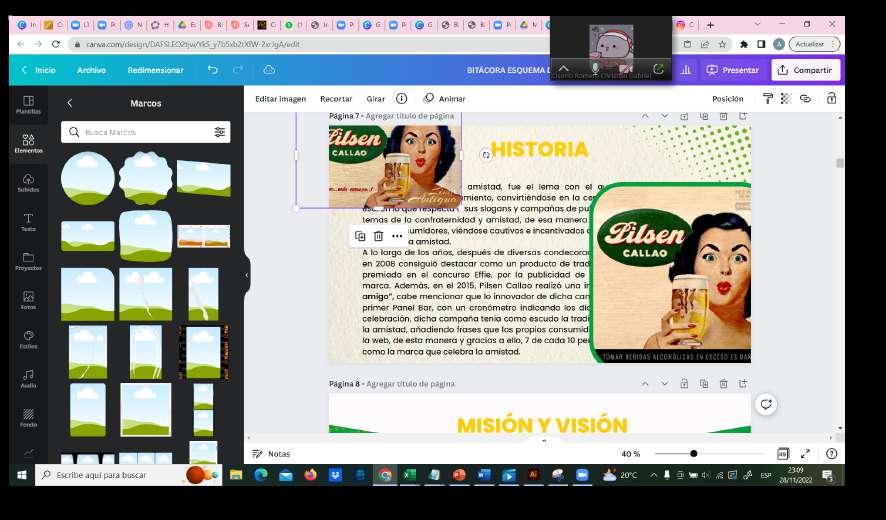The image size is (886, 520).
Task: Click the HISTORIA heading text
Action: pyautogui.click(x=540, y=149)
